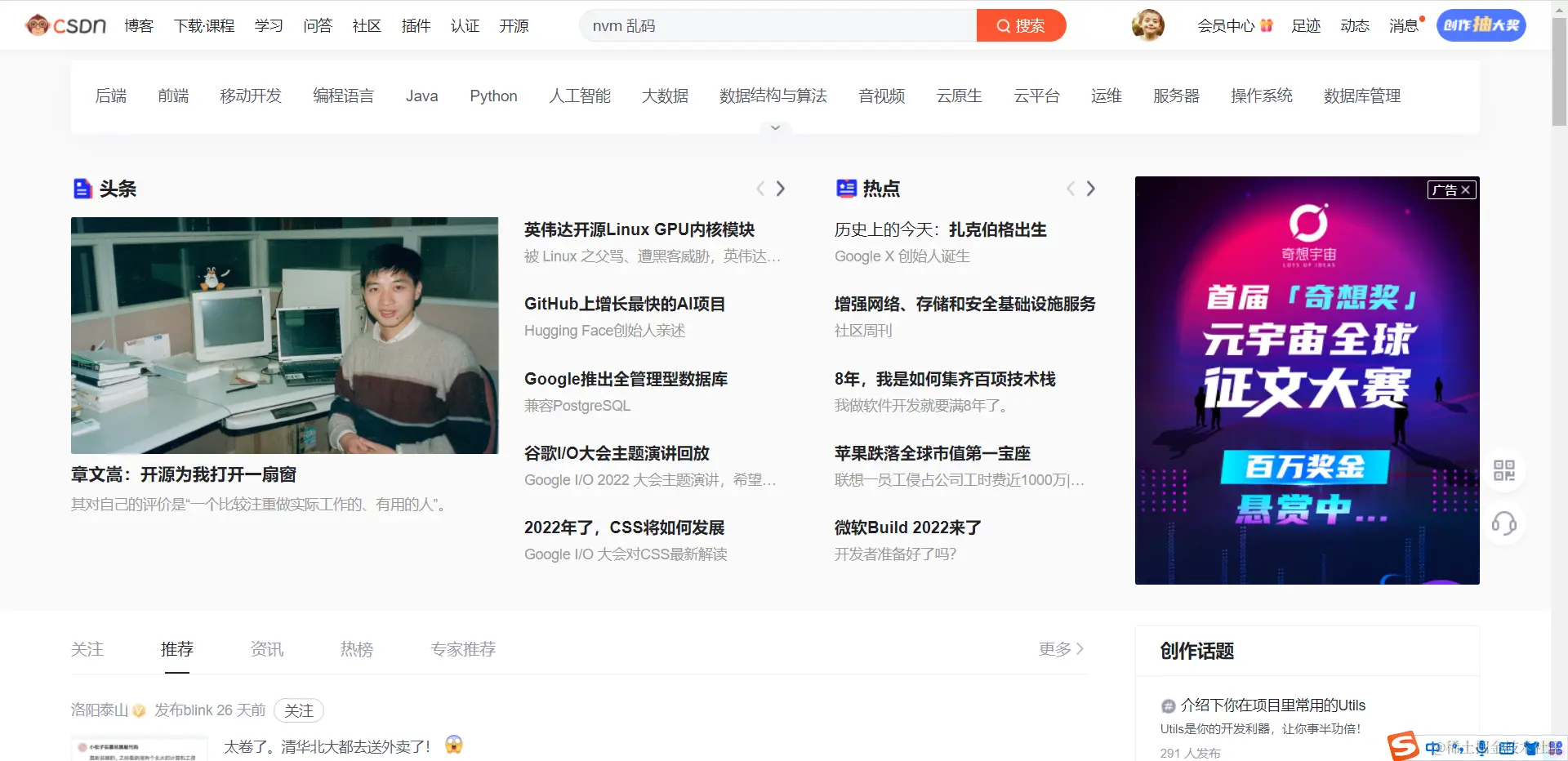Open the 元宇宙全球征文大赛 ad banner

(x=1307, y=380)
